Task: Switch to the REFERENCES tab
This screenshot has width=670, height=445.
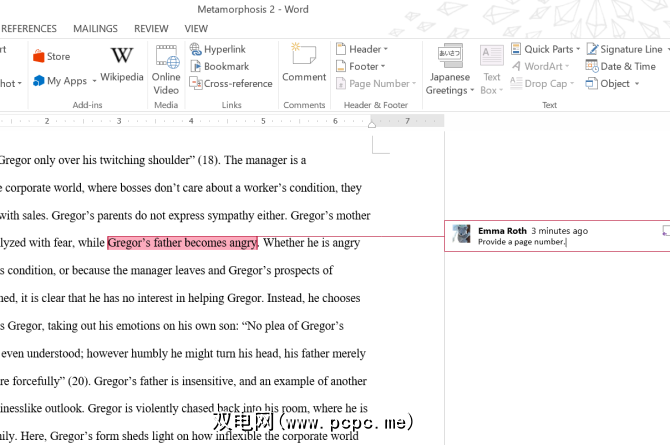Action: coord(29,29)
